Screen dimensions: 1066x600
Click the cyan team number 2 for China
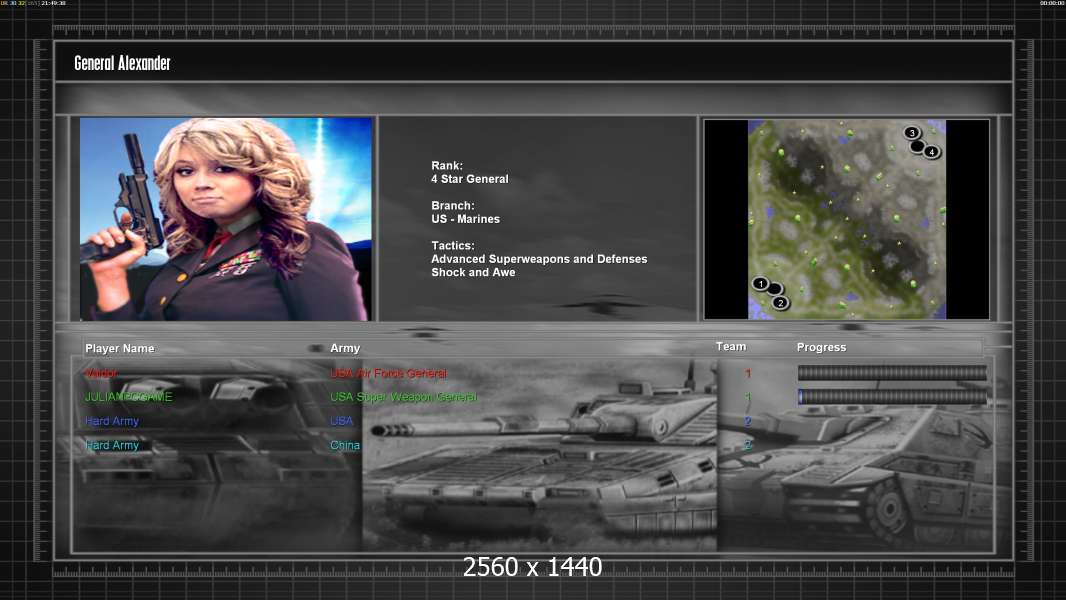(748, 445)
